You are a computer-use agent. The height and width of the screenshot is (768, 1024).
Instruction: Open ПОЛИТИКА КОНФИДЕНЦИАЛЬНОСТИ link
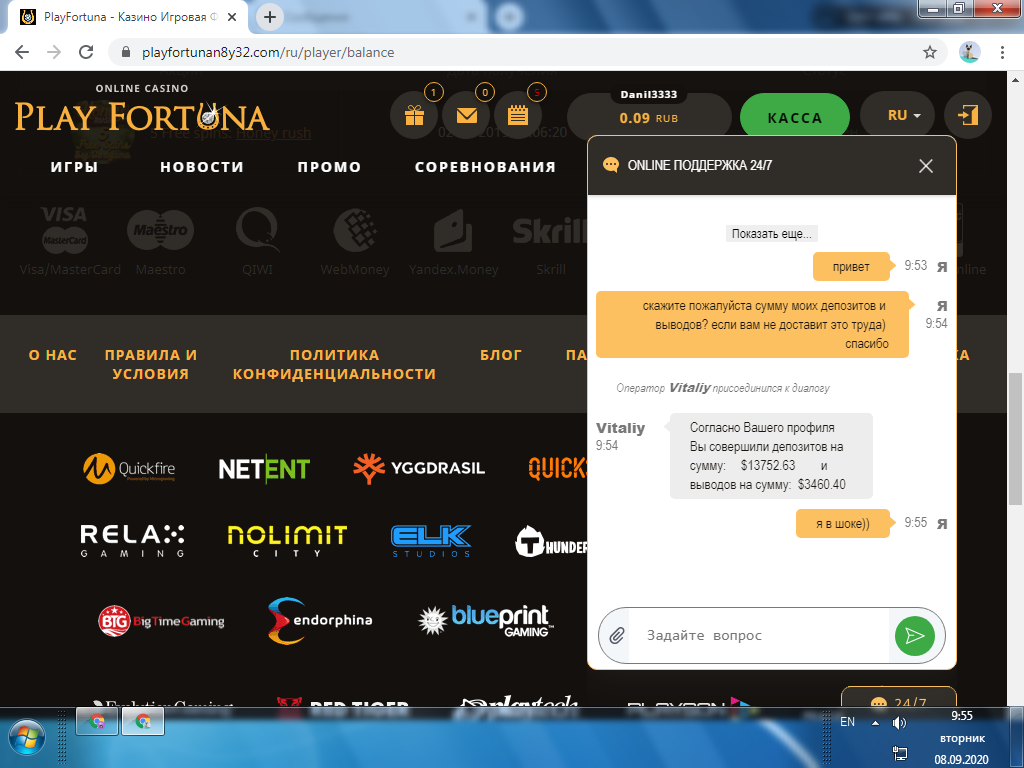pos(334,364)
